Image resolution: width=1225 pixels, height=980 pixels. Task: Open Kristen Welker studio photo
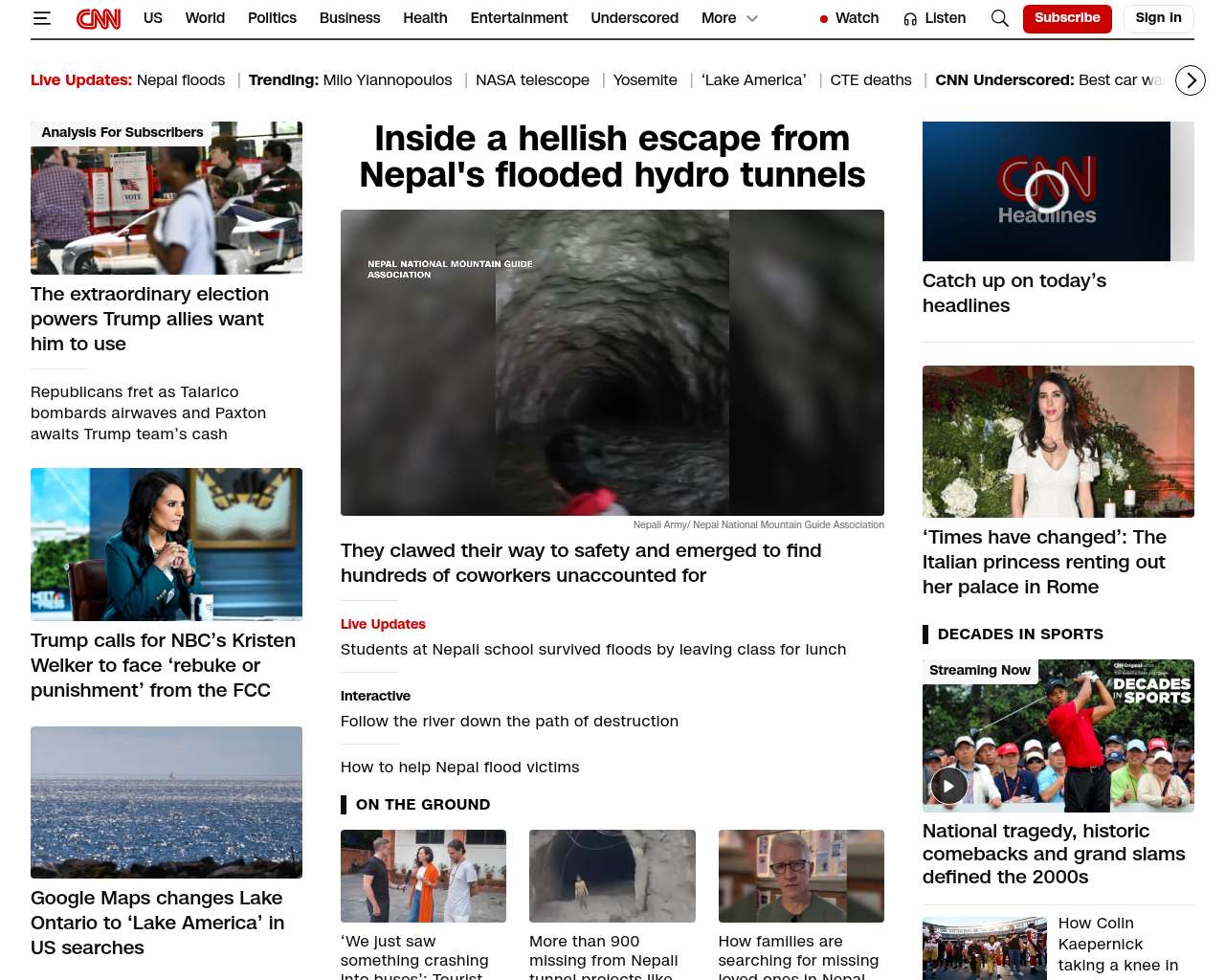[167, 545]
